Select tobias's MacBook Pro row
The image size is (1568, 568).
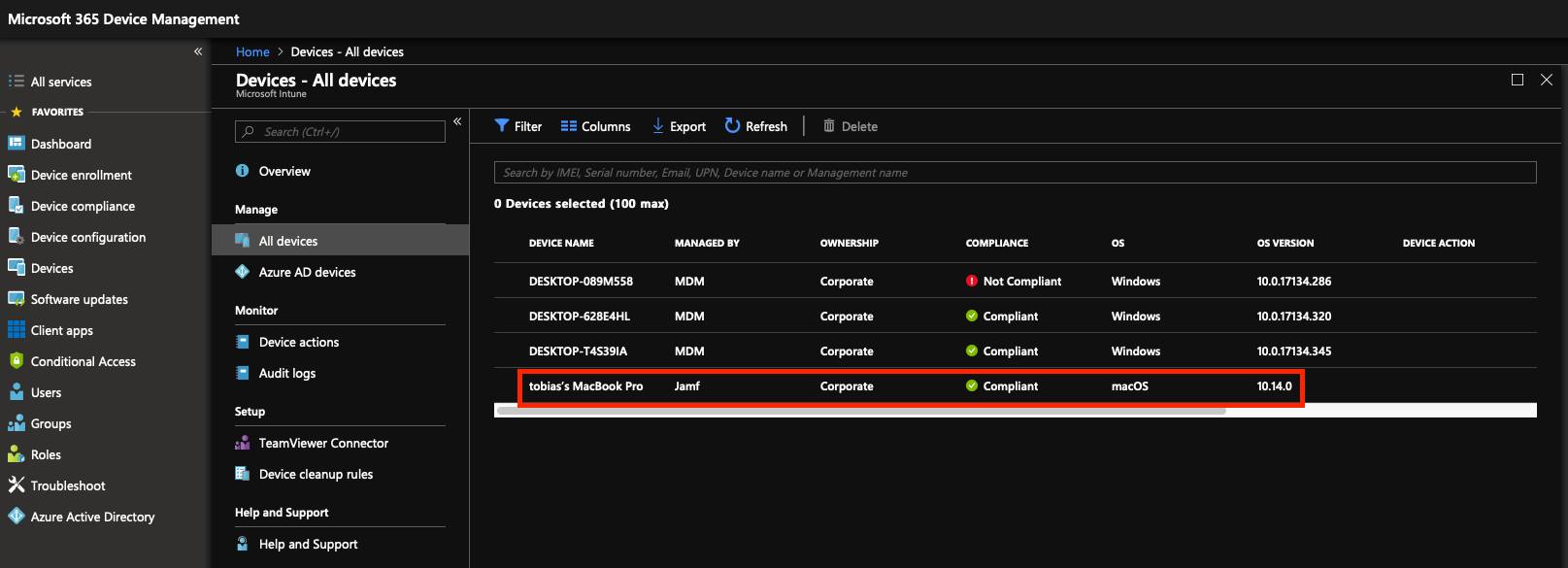pos(1015,385)
